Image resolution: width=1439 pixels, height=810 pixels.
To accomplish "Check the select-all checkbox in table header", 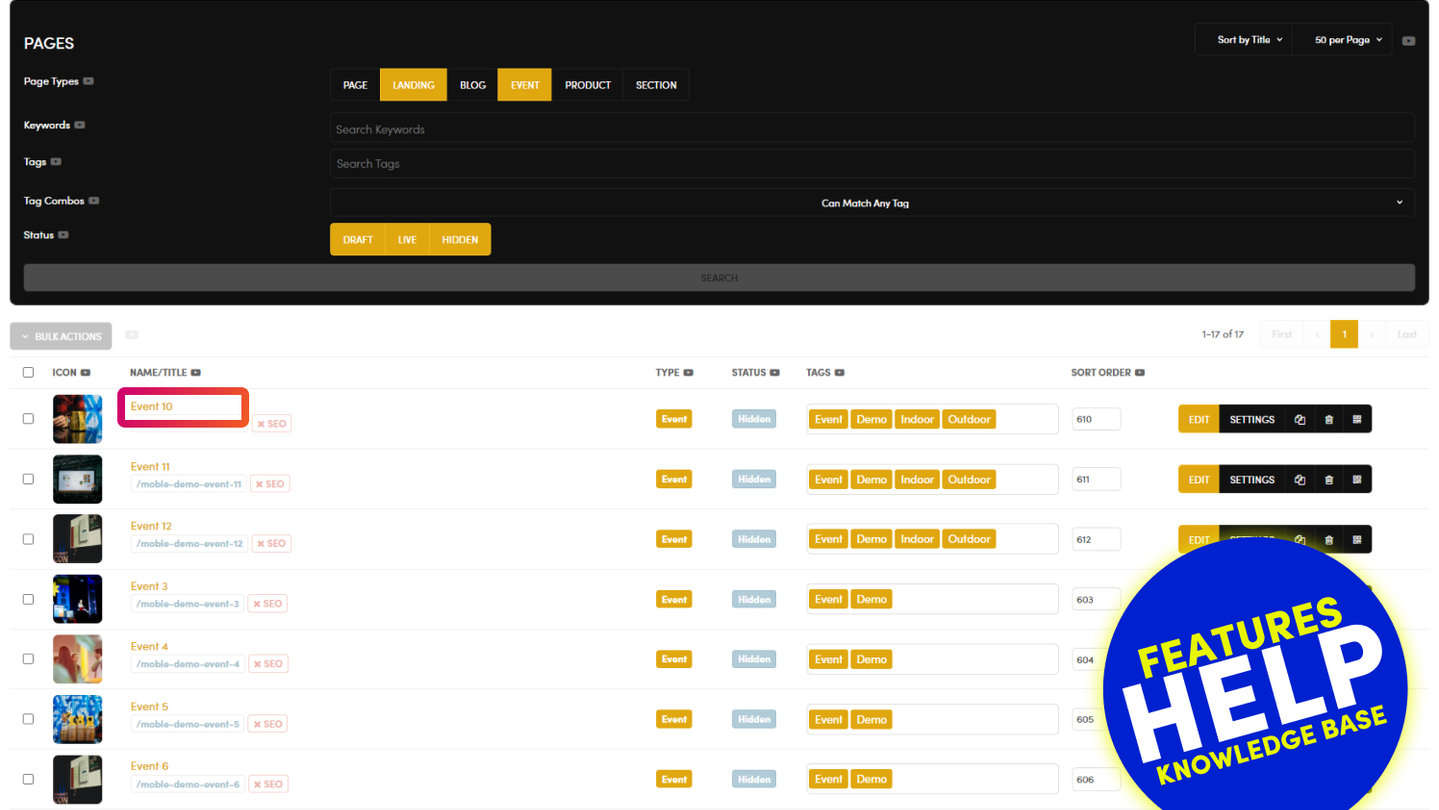I will 28,373.
